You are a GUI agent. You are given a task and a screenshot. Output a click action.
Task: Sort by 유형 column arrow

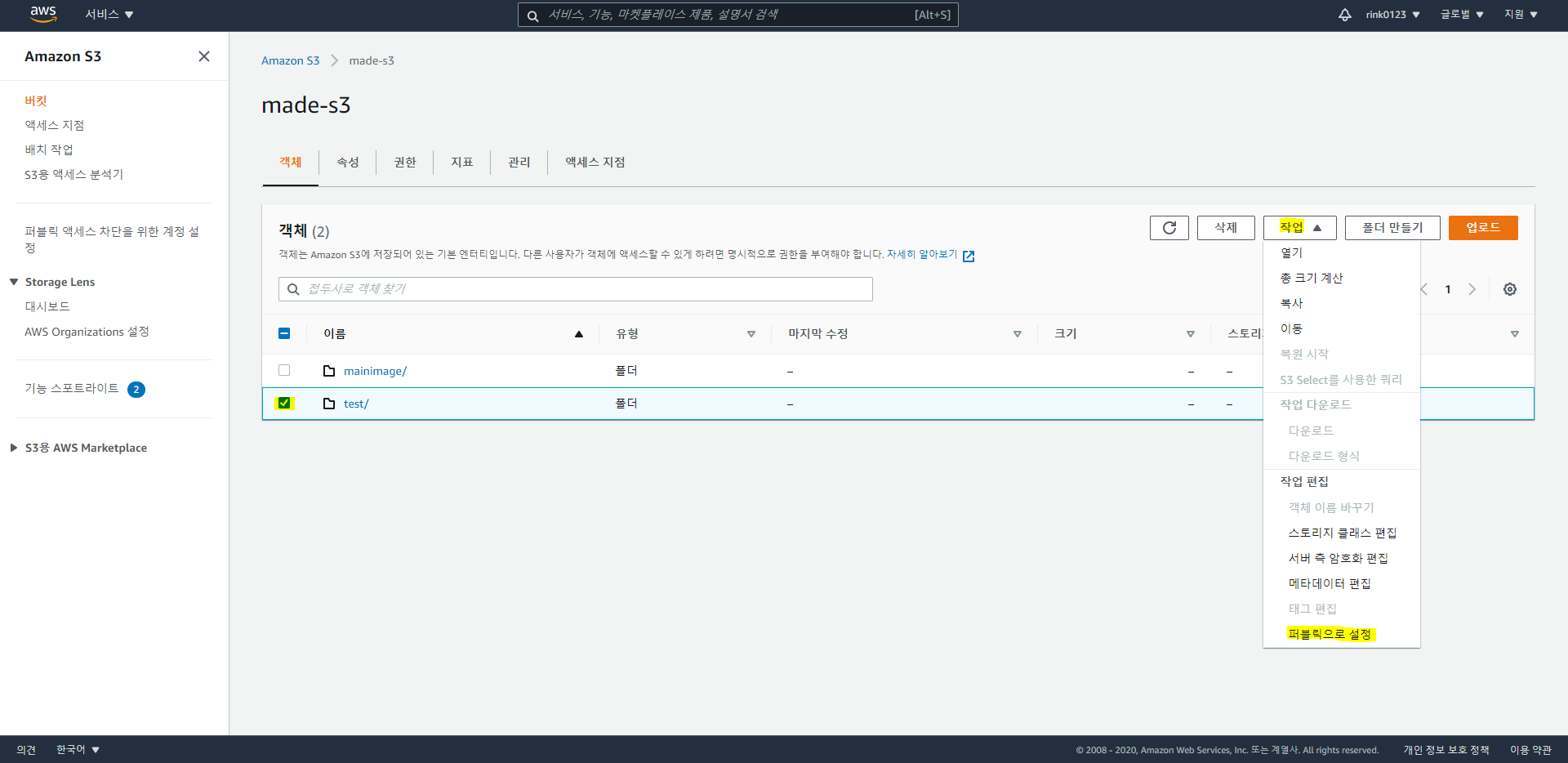coord(751,334)
